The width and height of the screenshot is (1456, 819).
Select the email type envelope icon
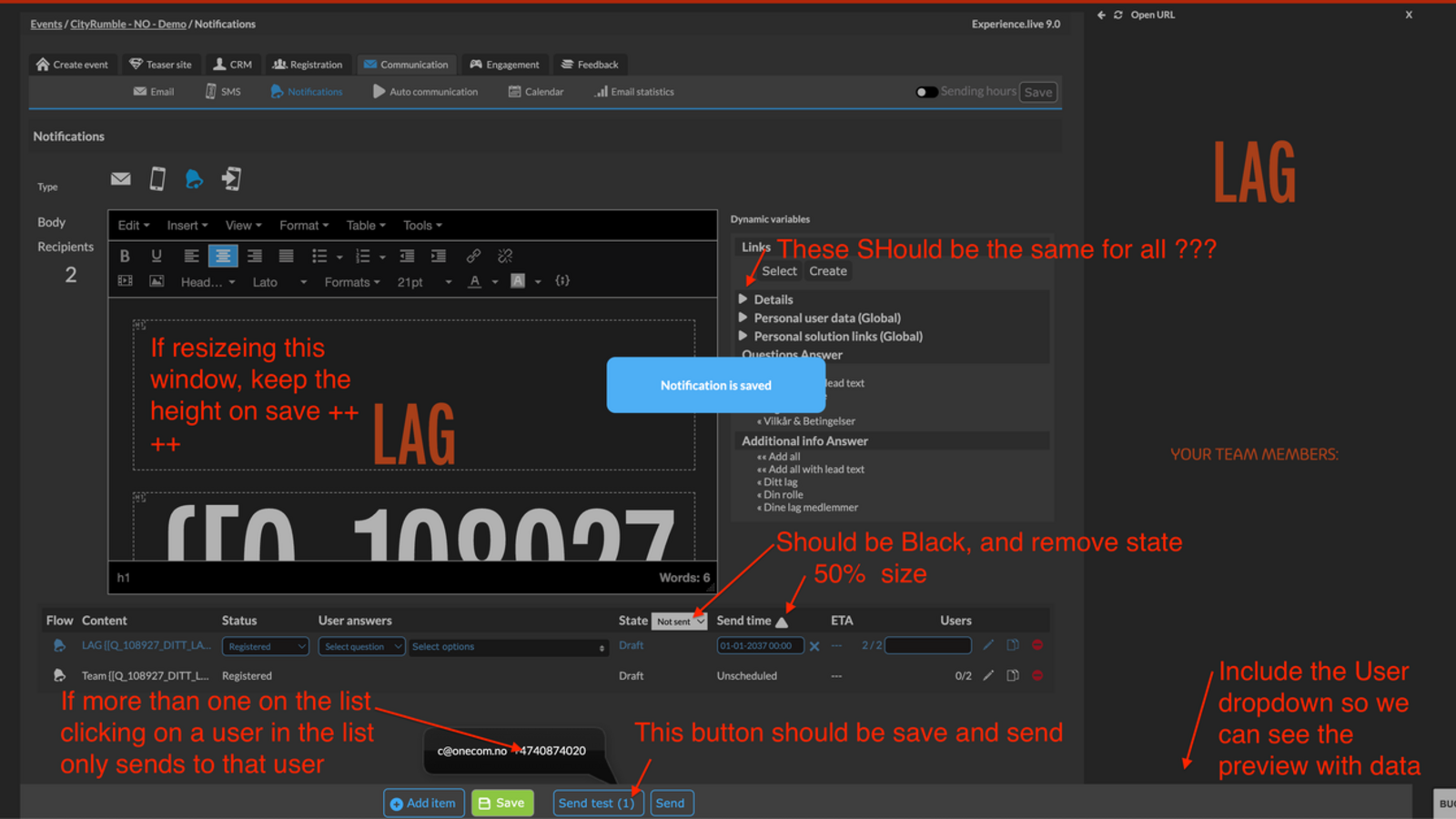[x=120, y=179]
